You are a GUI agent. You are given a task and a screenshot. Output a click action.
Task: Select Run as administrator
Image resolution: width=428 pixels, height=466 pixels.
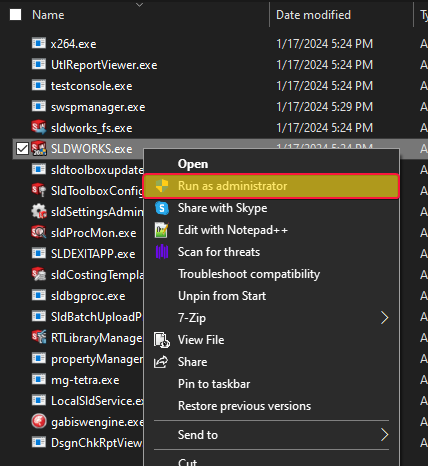point(271,186)
